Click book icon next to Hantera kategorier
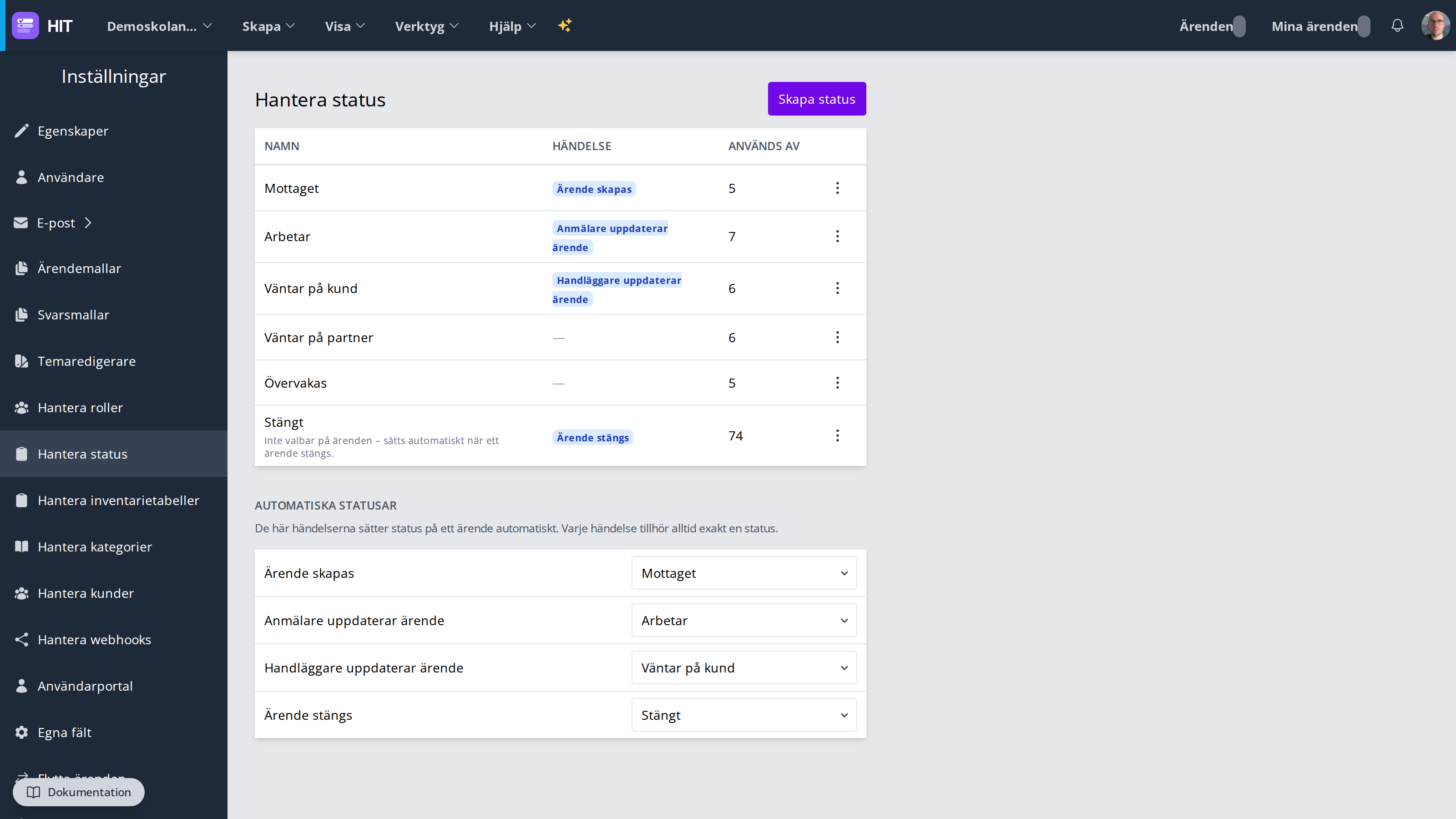This screenshot has height=819, width=1456. pyautogui.click(x=21, y=546)
